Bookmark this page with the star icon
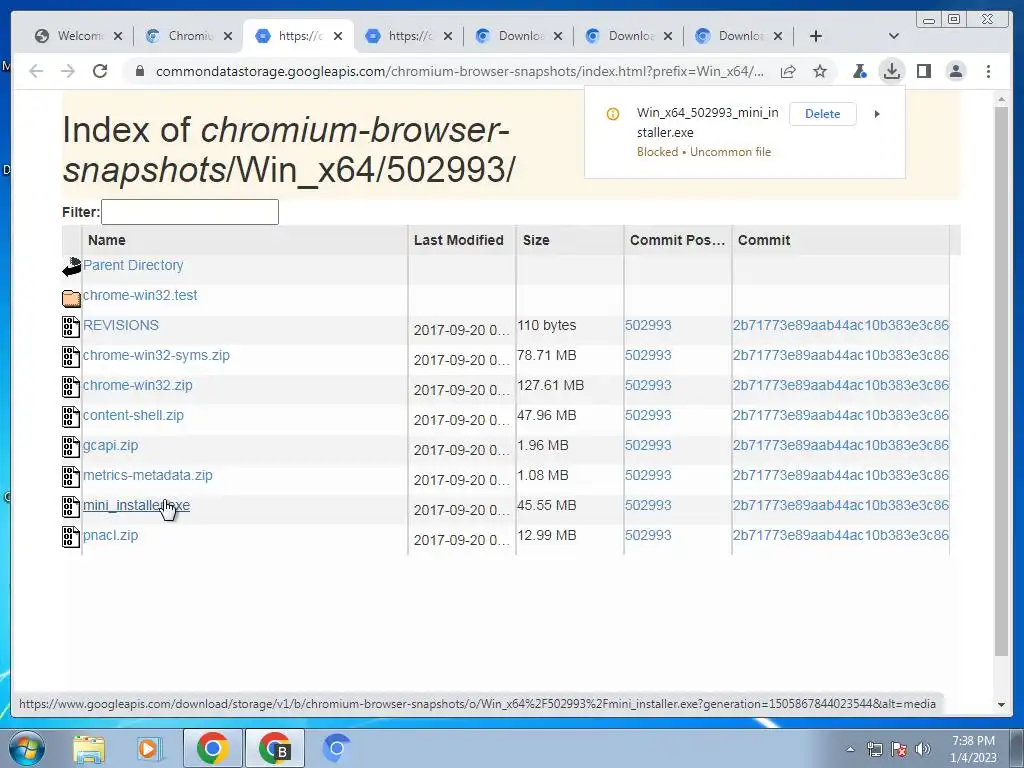This screenshot has width=1024, height=768. pyautogui.click(x=820, y=71)
